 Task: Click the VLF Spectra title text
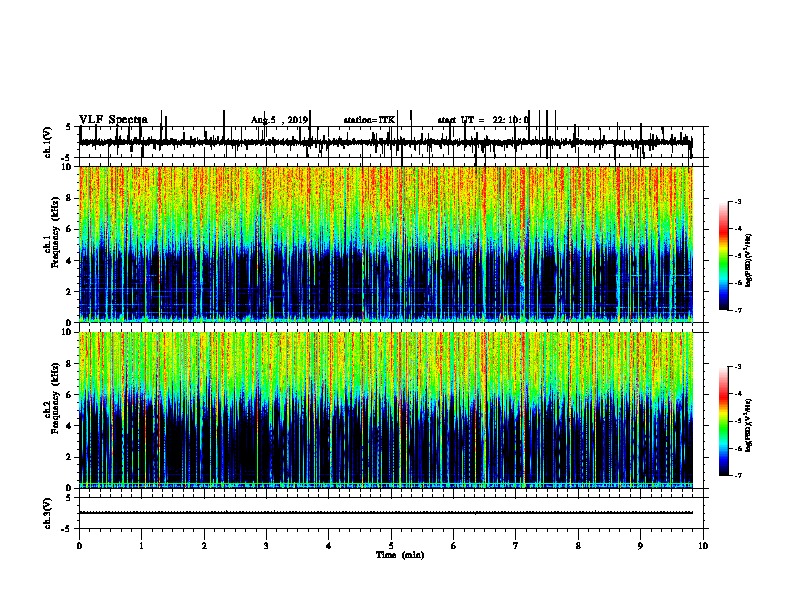pyautogui.click(x=113, y=120)
